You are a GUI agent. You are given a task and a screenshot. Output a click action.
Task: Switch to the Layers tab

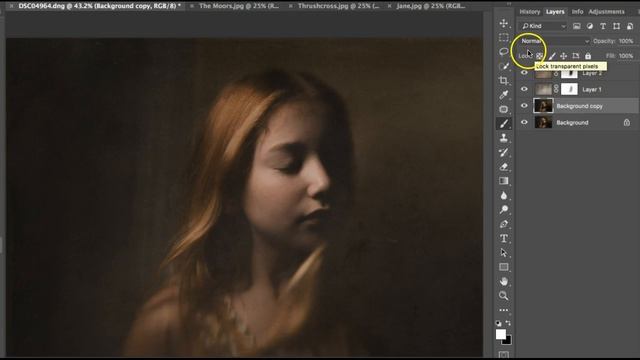[x=555, y=12]
